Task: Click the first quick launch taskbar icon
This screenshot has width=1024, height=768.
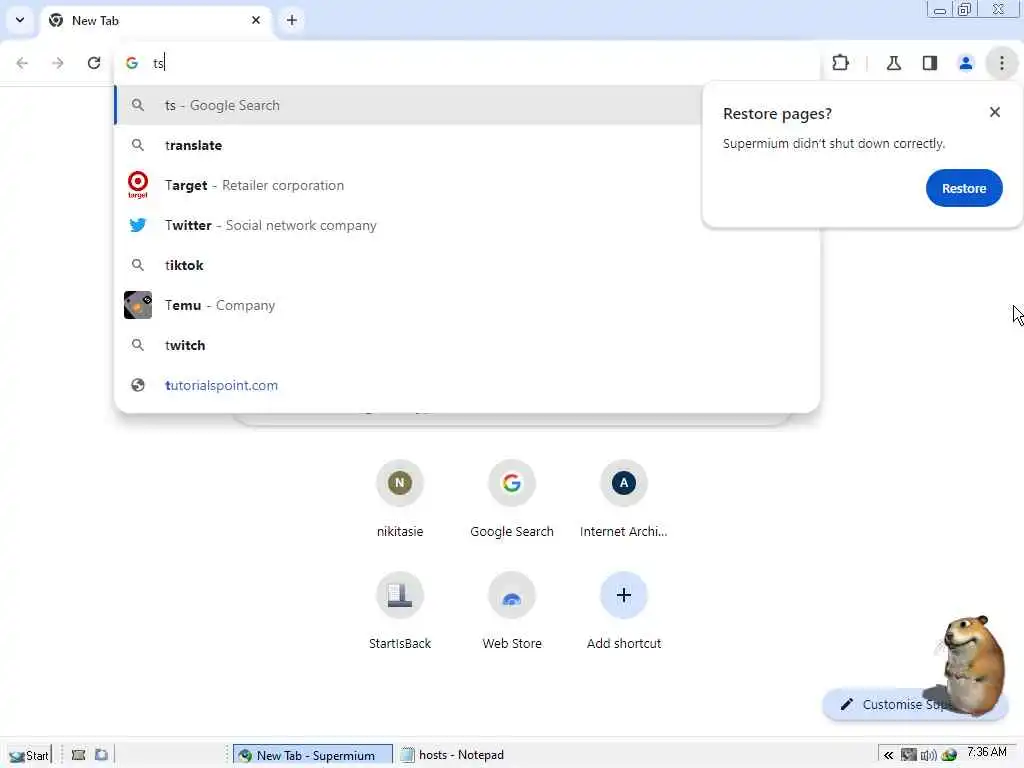Action: (x=78, y=755)
